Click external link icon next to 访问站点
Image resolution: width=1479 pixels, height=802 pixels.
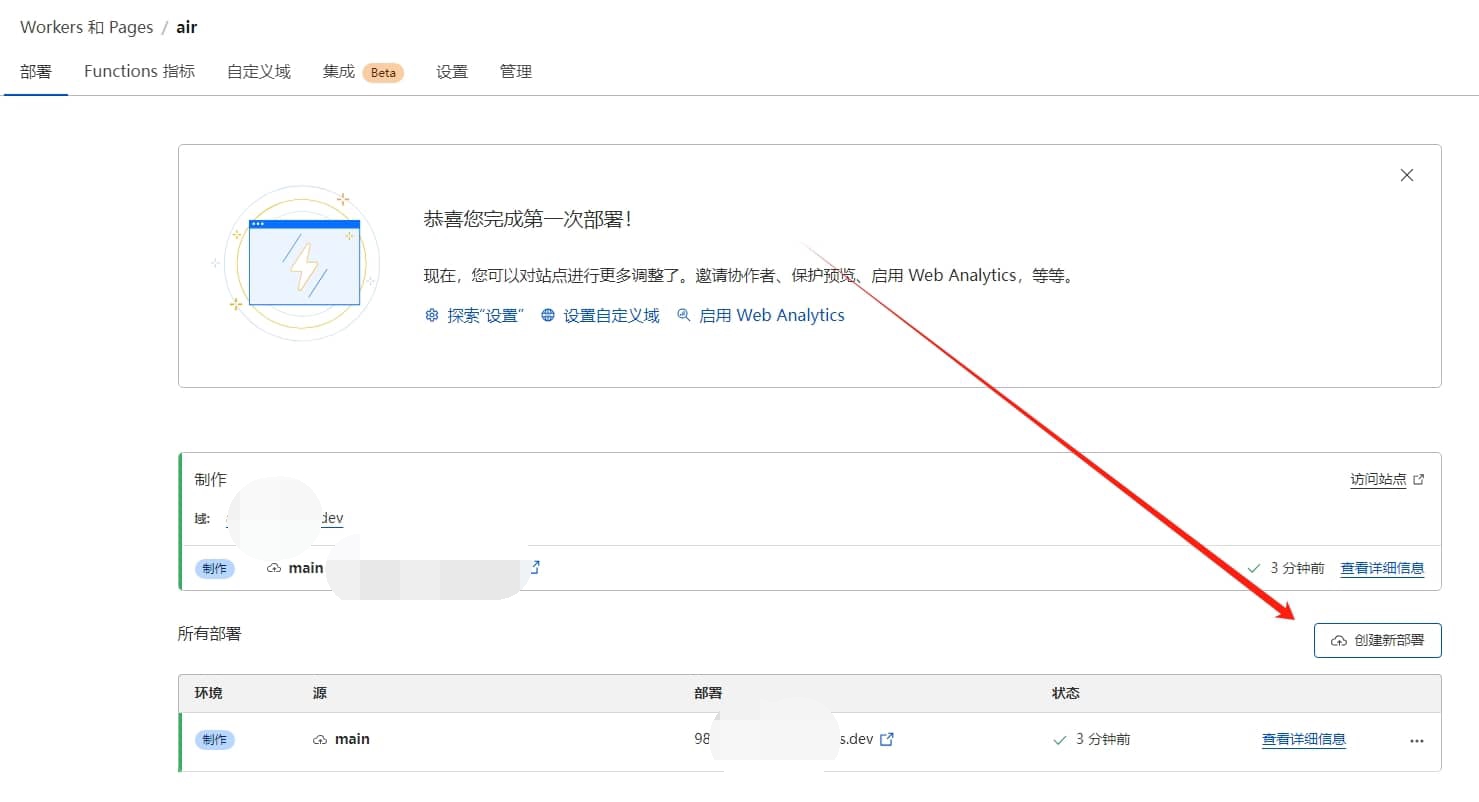[1418, 480]
